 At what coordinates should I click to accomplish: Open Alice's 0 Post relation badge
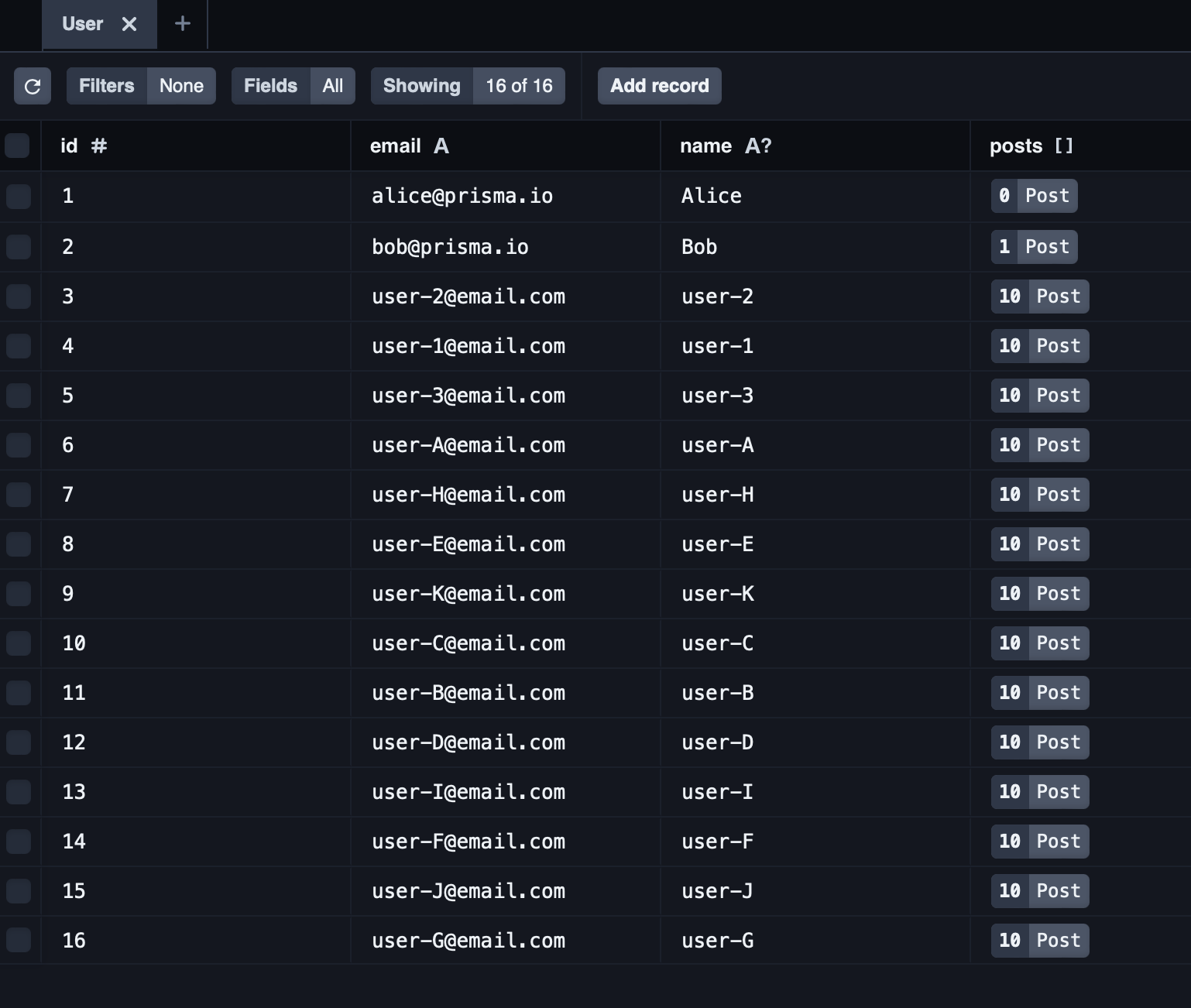tap(1034, 196)
